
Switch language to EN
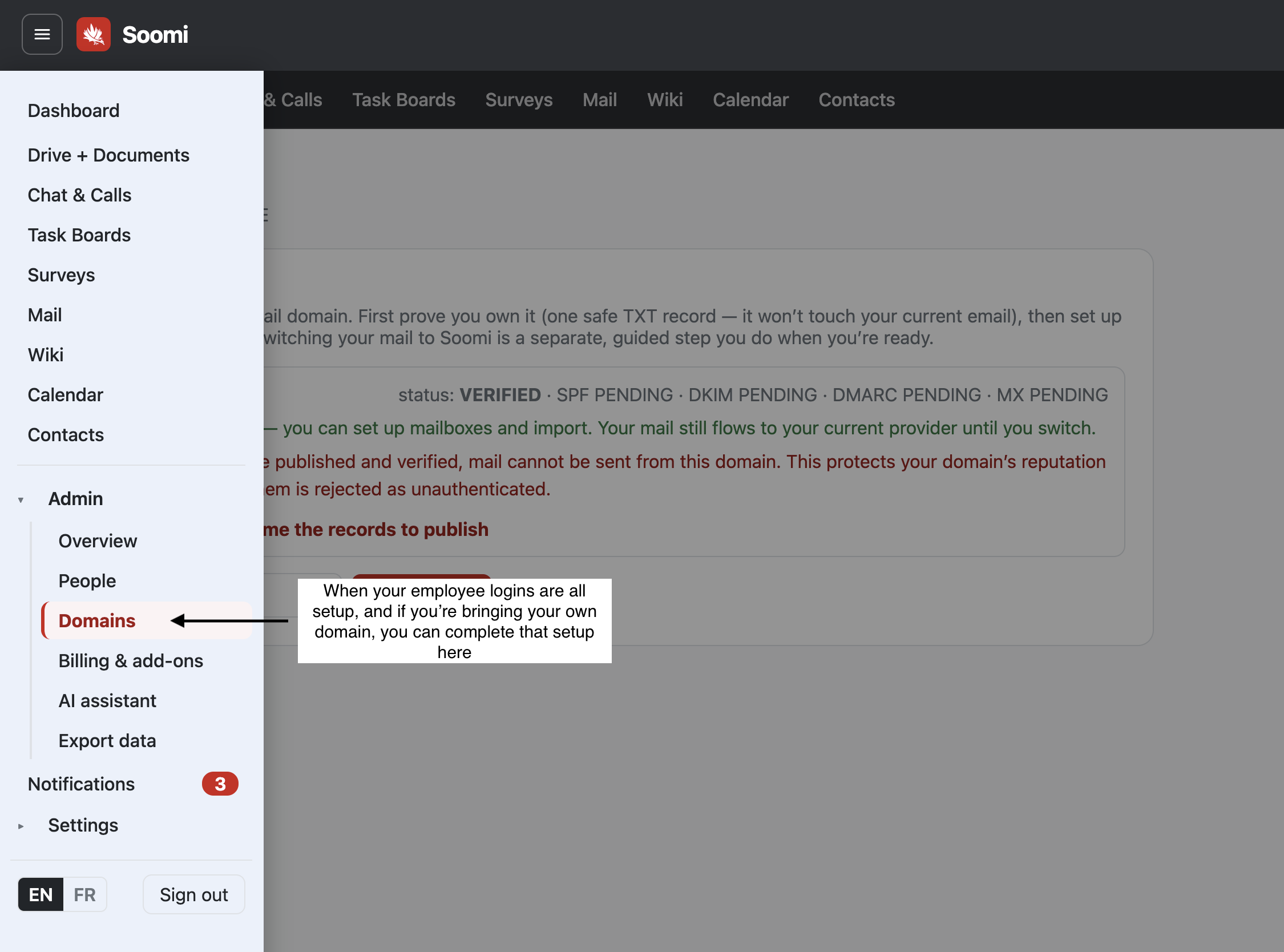click(41, 895)
